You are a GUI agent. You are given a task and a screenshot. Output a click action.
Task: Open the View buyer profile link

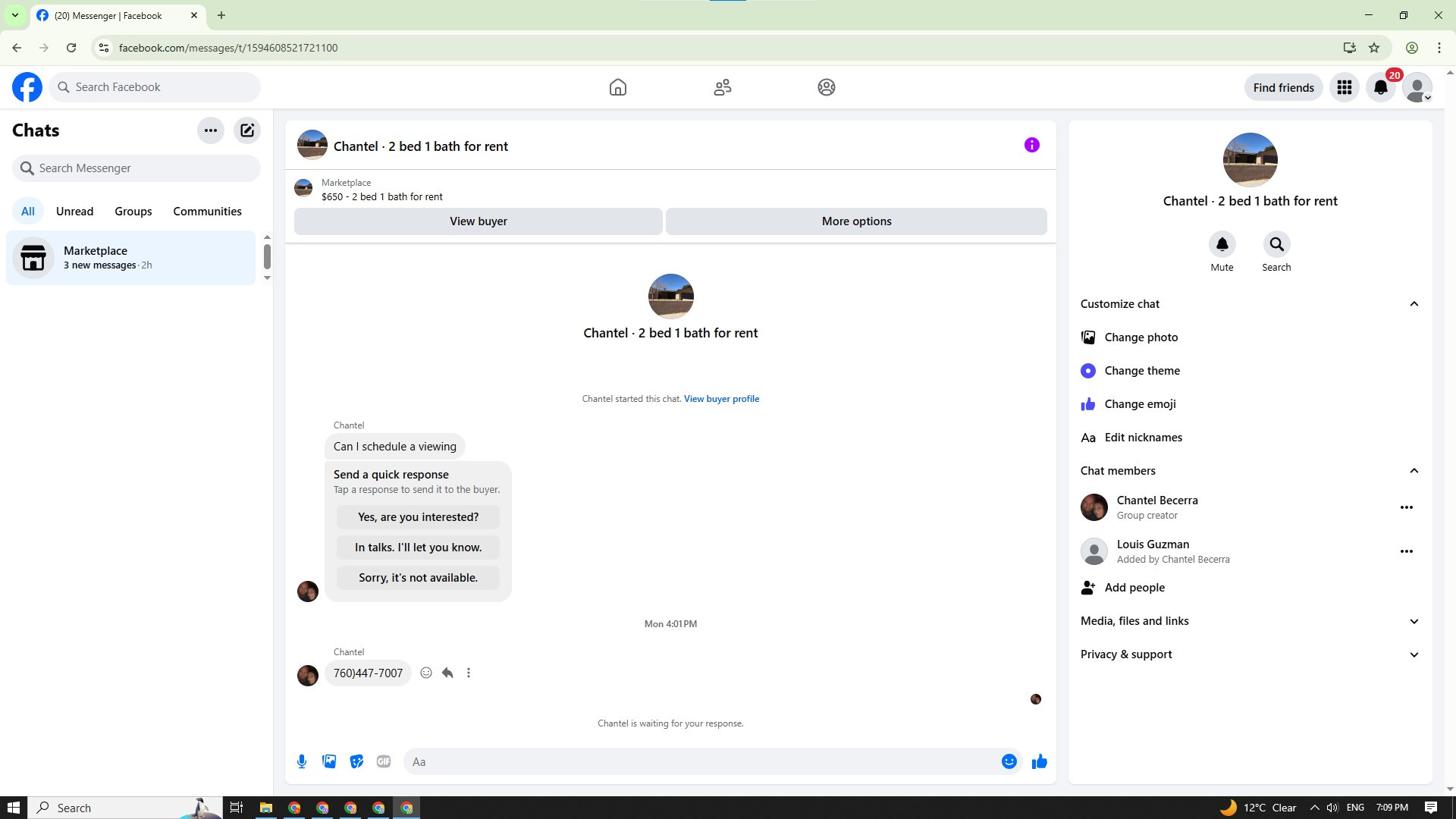(721, 399)
